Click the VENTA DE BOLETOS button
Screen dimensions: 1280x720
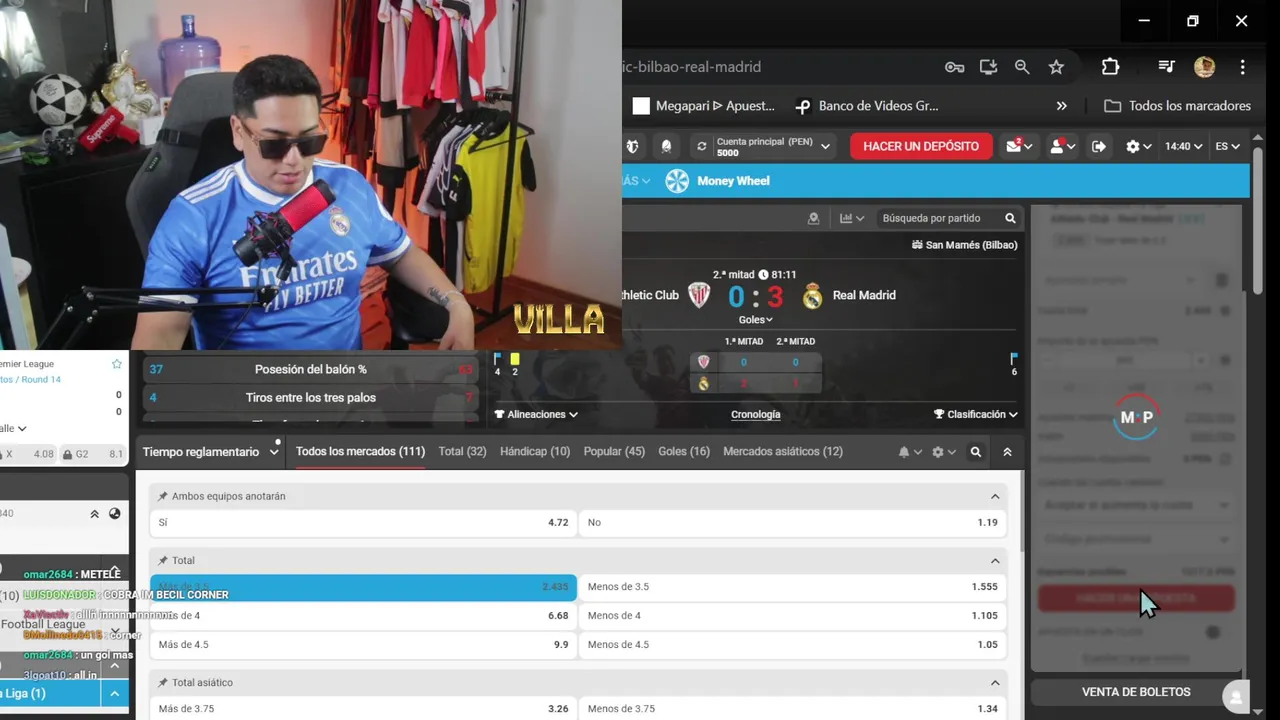(1136, 692)
